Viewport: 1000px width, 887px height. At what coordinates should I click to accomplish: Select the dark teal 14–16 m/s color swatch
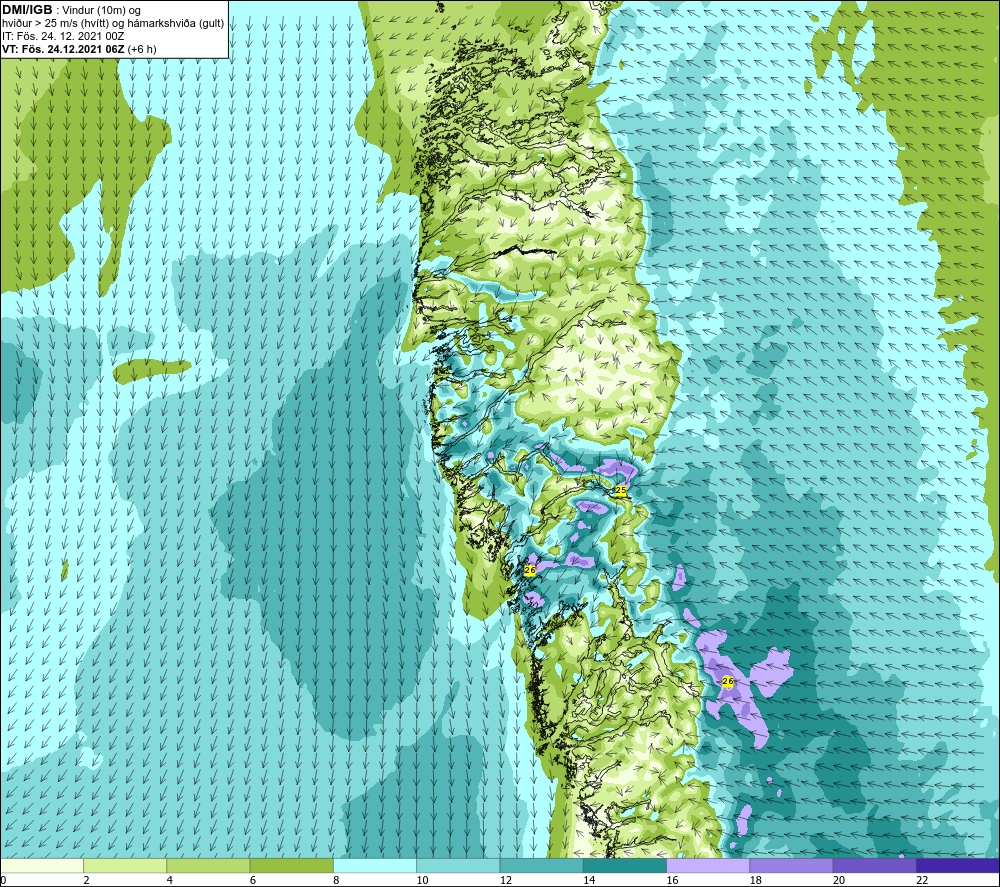pos(624,865)
